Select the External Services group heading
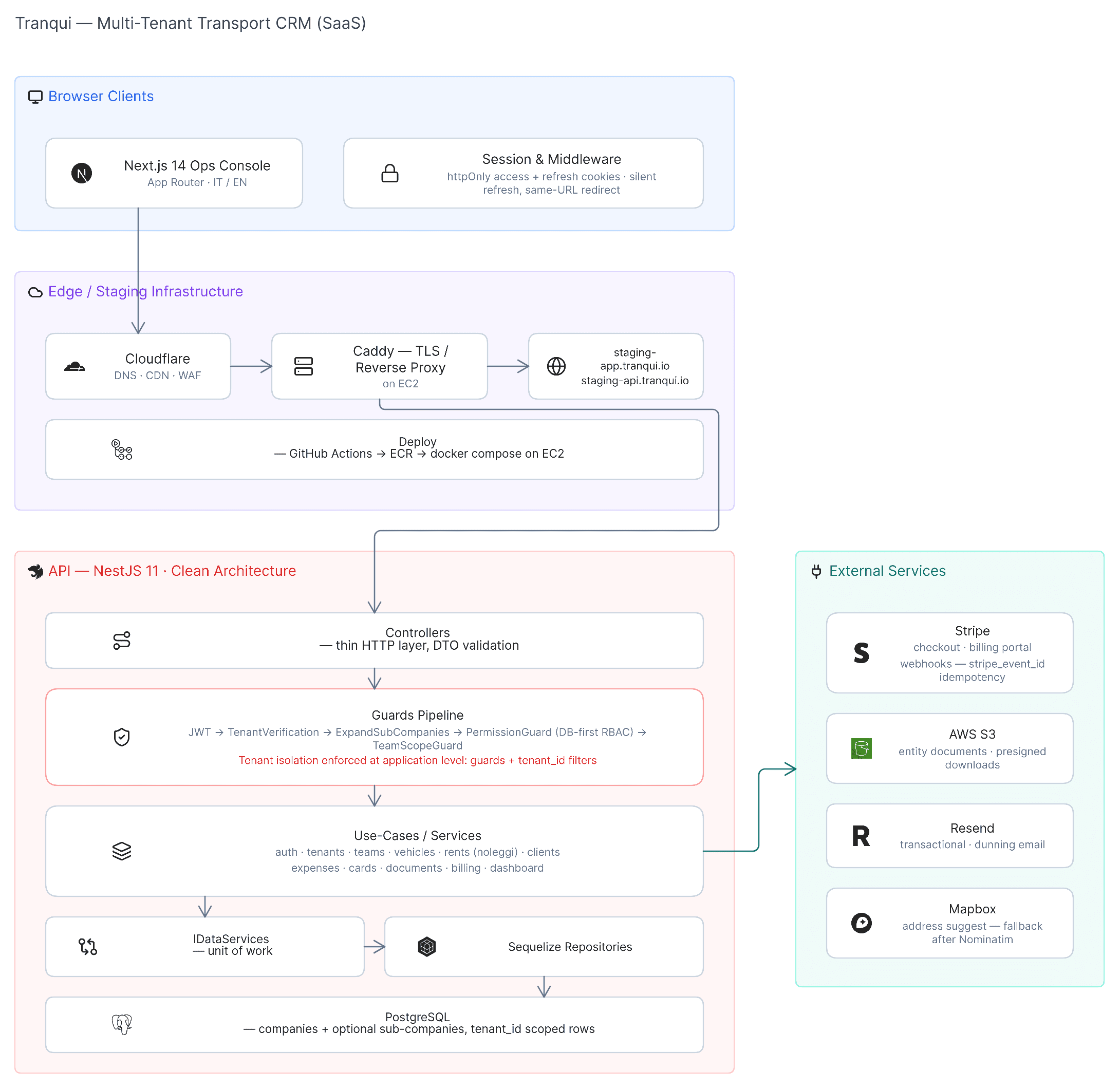 (x=887, y=571)
